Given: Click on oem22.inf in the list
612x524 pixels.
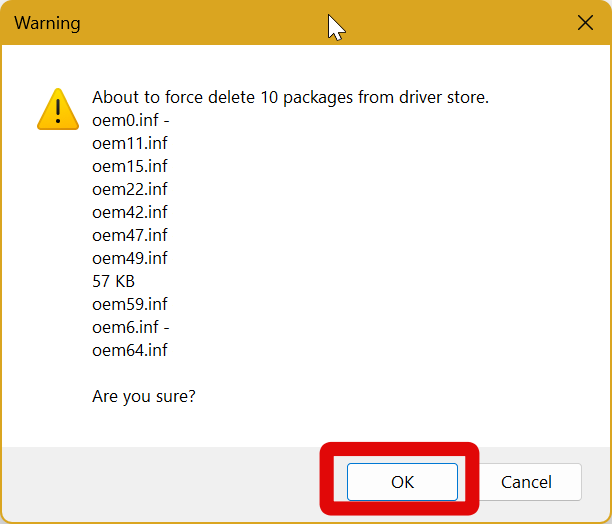Looking at the screenshot, I should point(129,189).
